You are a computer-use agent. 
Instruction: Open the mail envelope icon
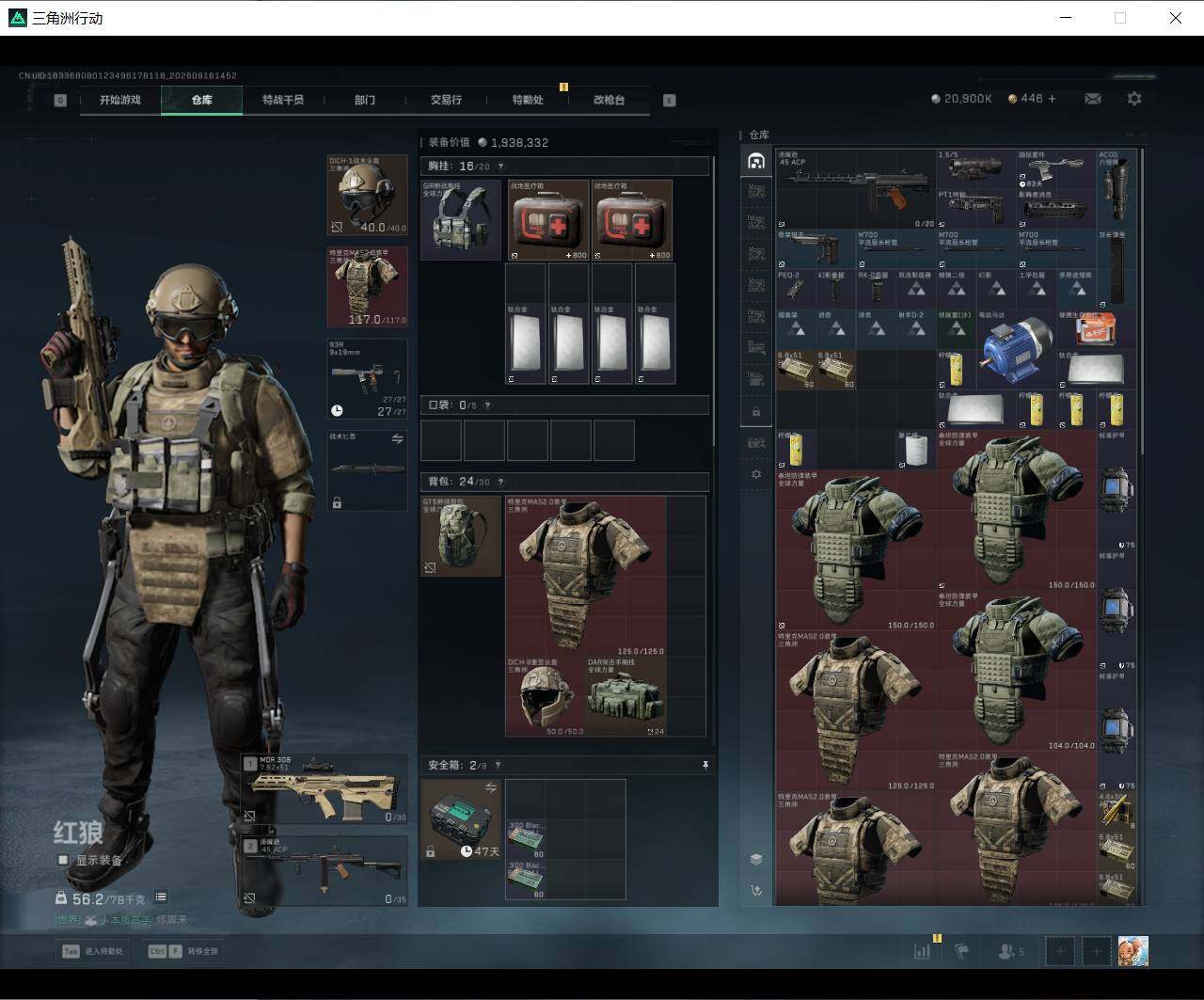coord(1093,99)
